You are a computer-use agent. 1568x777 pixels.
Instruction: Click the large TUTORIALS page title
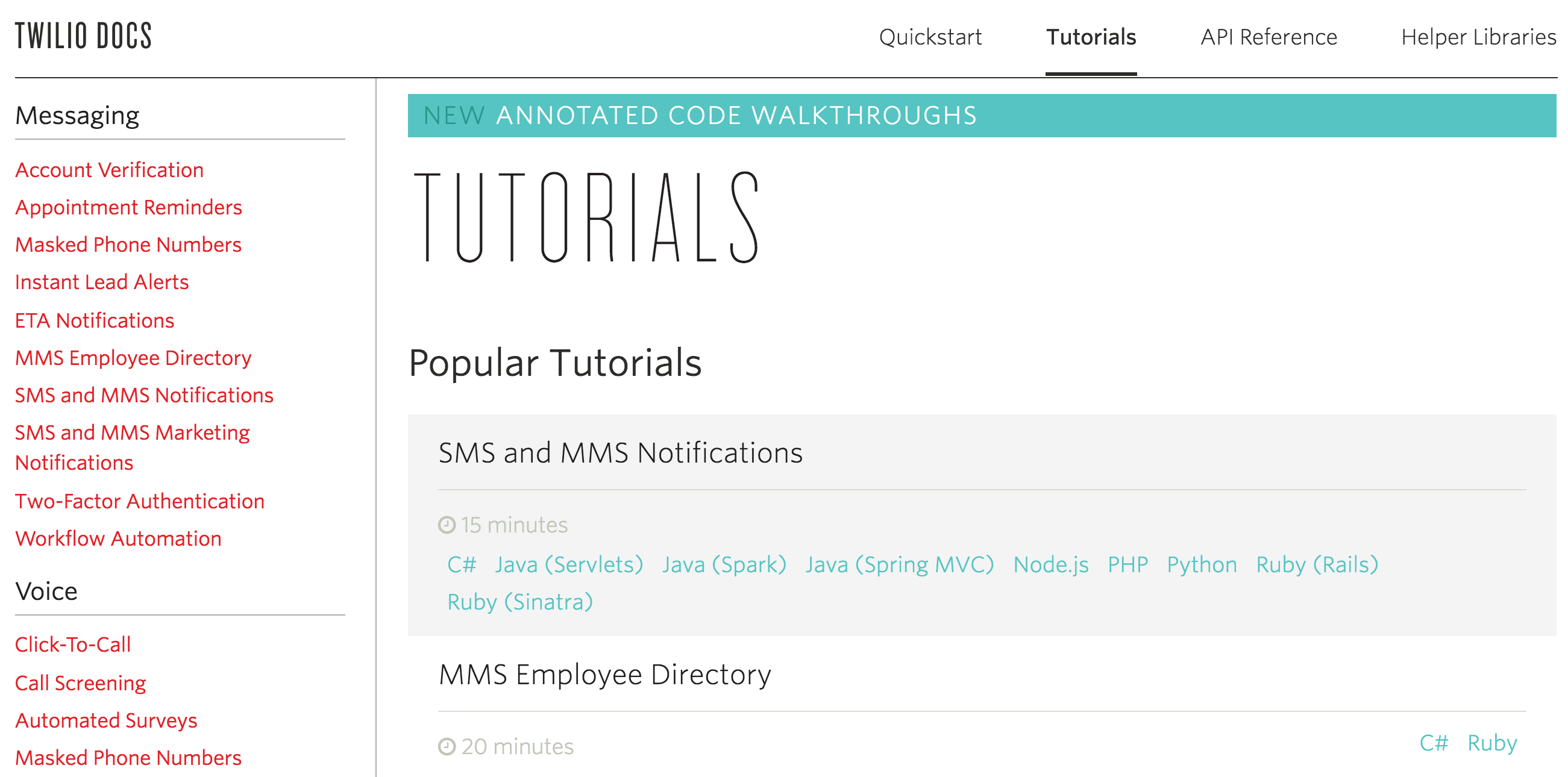coord(588,217)
